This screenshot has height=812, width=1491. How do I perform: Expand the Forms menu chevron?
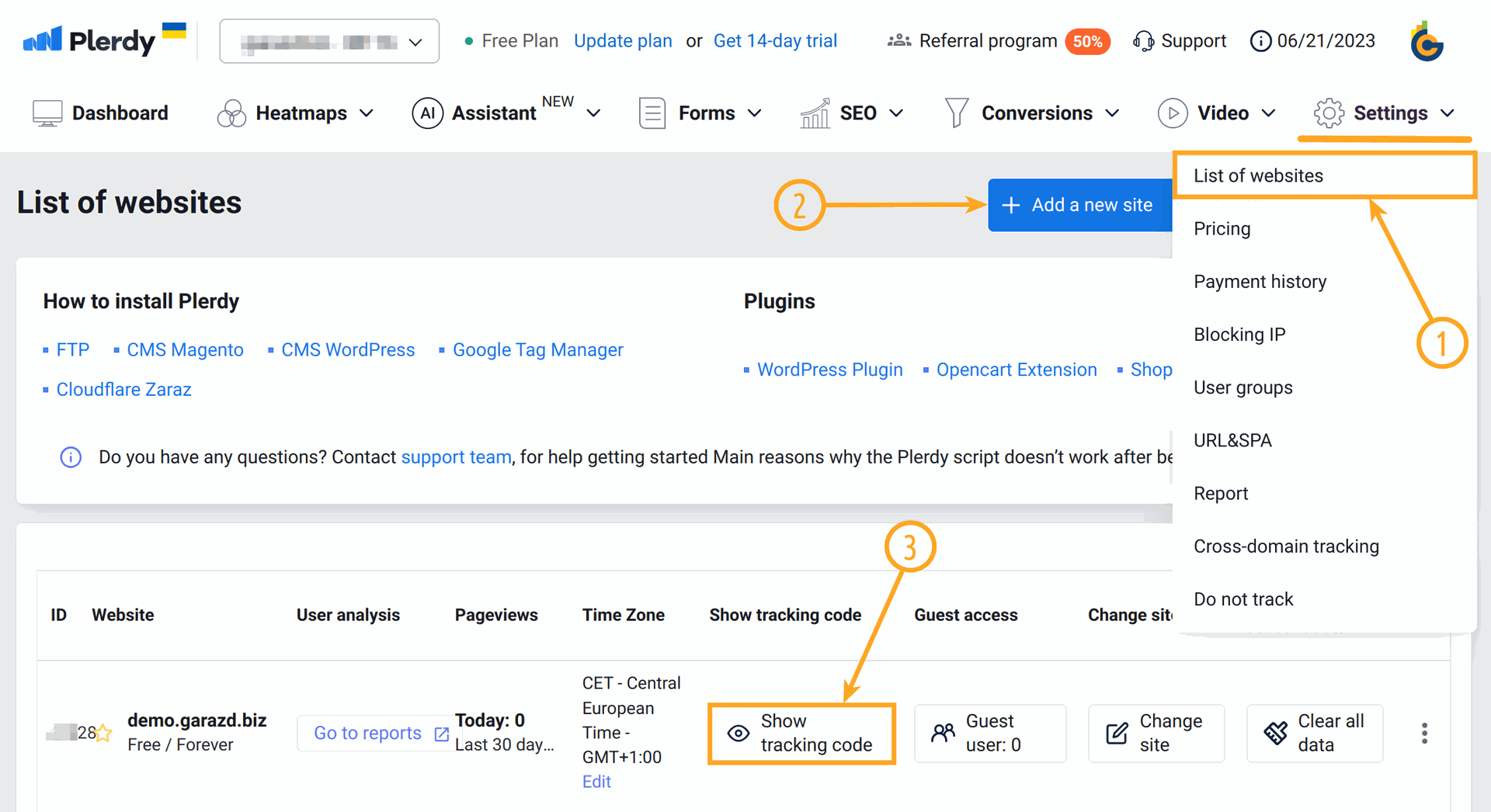[754, 113]
